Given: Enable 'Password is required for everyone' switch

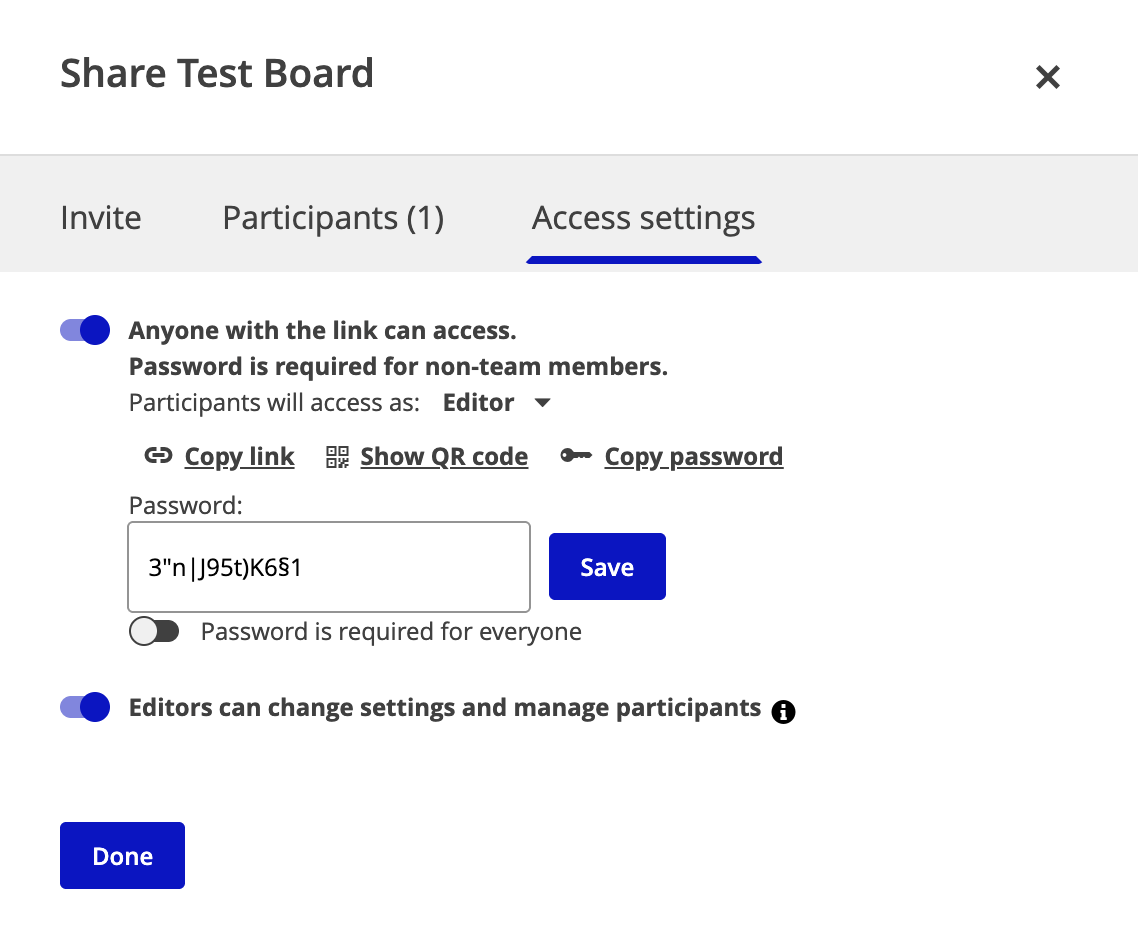Looking at the screenshot, I should coord(154,632).
